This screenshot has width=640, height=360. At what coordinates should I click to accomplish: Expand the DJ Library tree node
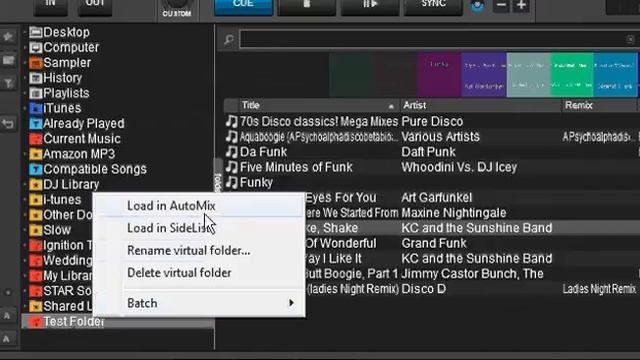25,185
